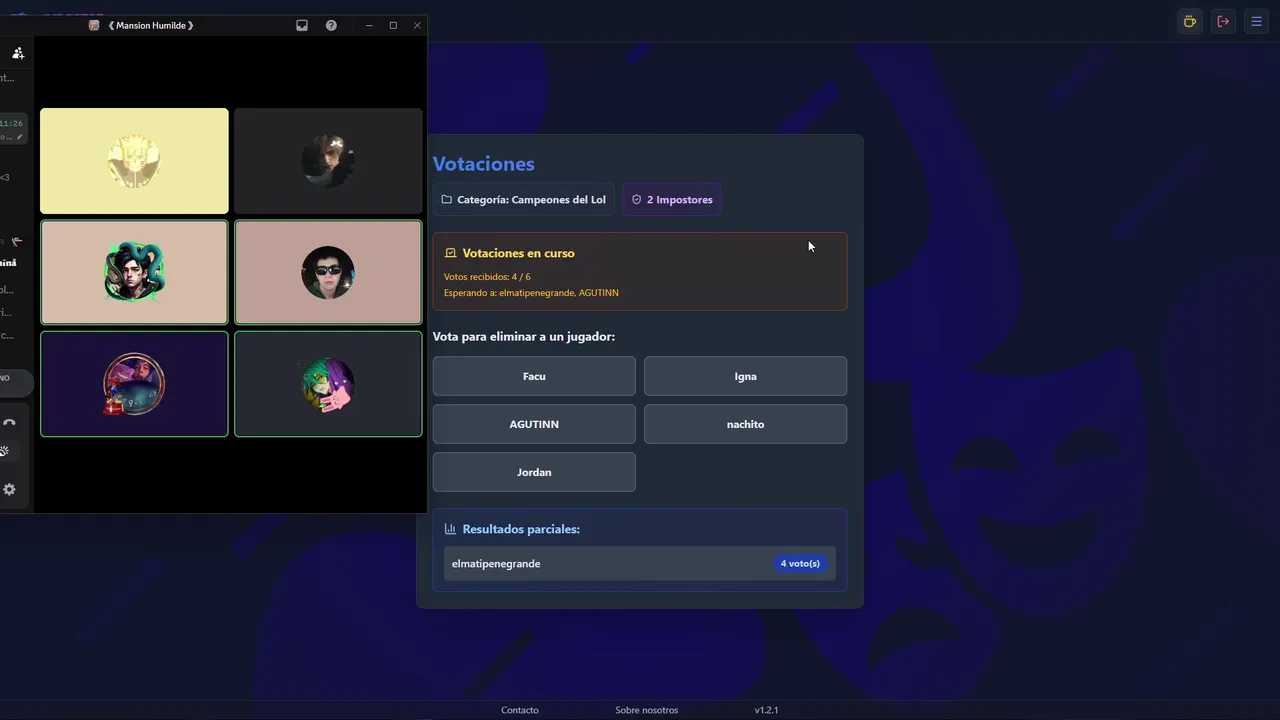
Task: Click the Contacto footer link
Action: [x=520, y=710]
